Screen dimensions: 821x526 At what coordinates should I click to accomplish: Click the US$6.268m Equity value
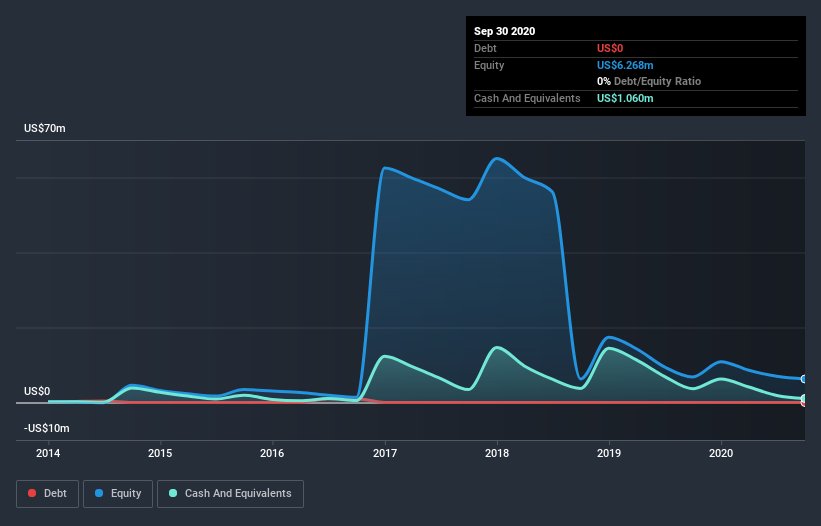click(x=625, y=65)
